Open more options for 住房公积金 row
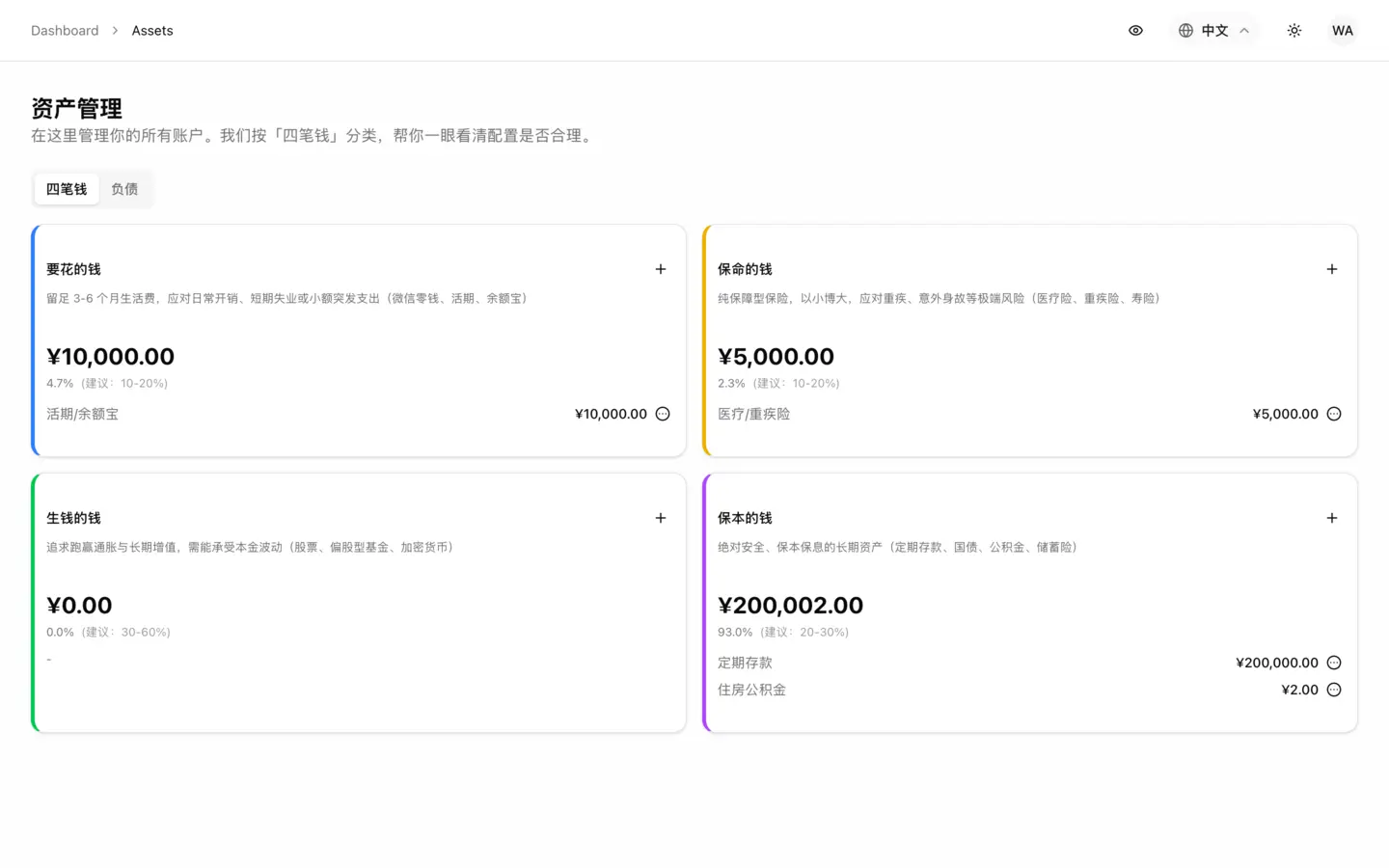The image size is (1389, 868). click(1334, 690)
